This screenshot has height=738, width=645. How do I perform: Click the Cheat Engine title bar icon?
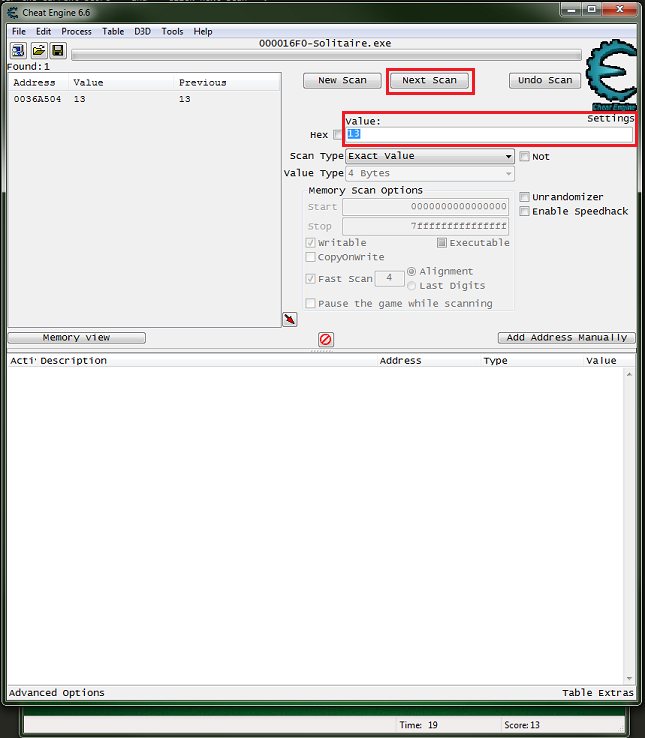[13, 11]
